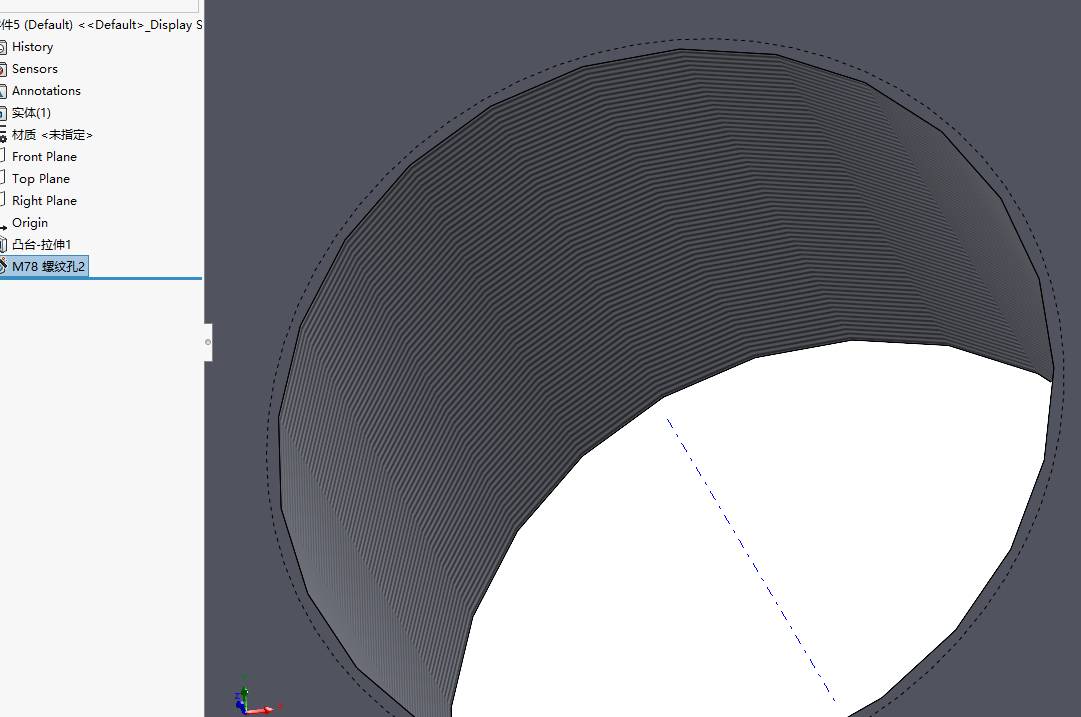Image resolution: width=1081 pixels, height=717 pixels.
Task: Select Front Plane in the feature tree
Action: point(44,157)
